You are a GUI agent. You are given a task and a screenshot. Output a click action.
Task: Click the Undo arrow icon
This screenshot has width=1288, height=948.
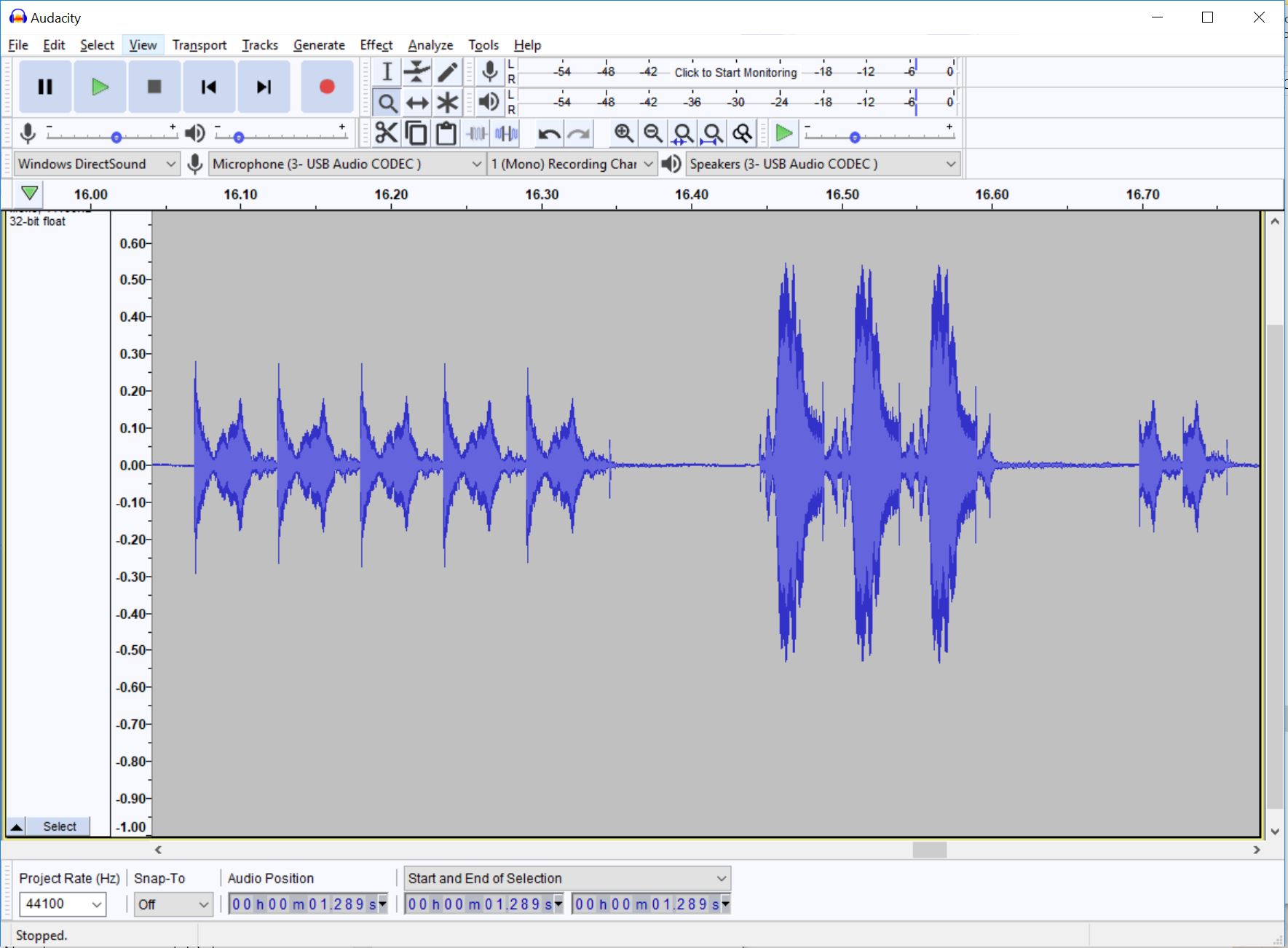coord(548,133)
